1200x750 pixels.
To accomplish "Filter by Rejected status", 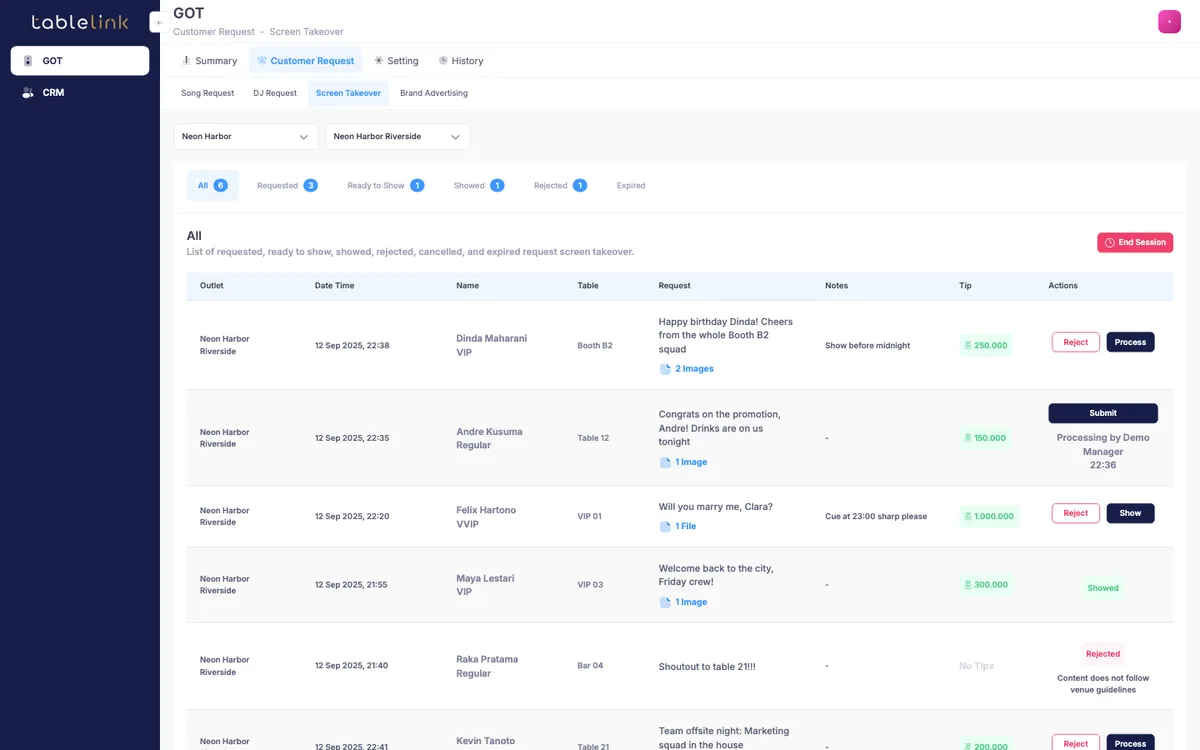I will point(560,186).
